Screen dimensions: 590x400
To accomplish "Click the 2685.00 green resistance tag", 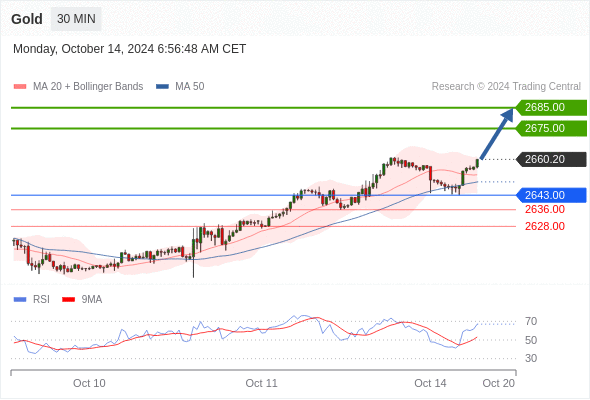I will tap(551, 108).
